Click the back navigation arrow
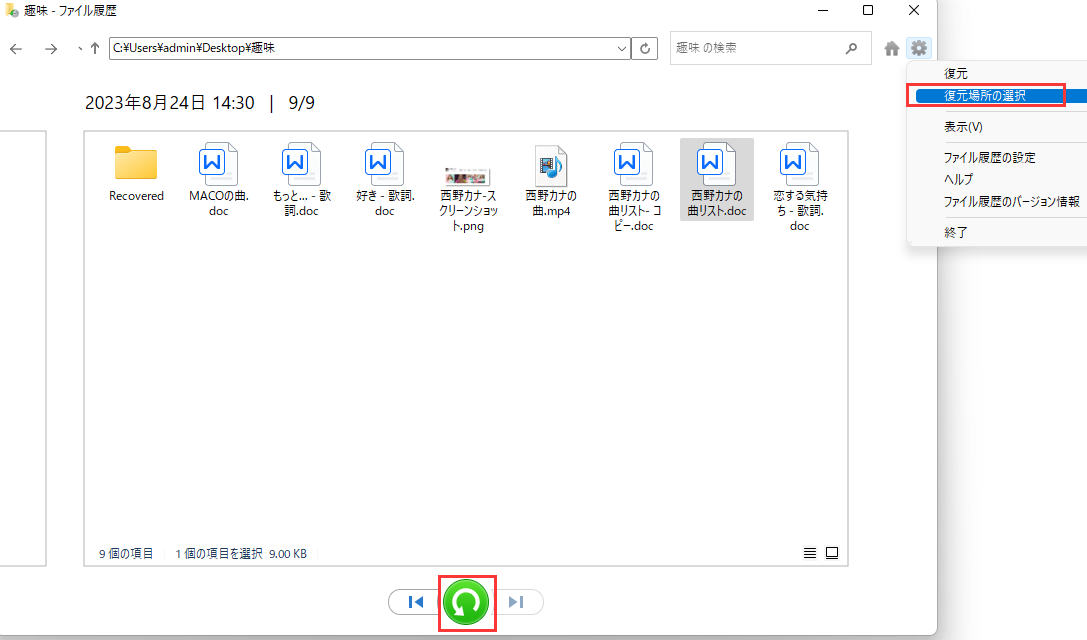The image size is (1087, 640). pyautogui.click(x=16, y=48)
